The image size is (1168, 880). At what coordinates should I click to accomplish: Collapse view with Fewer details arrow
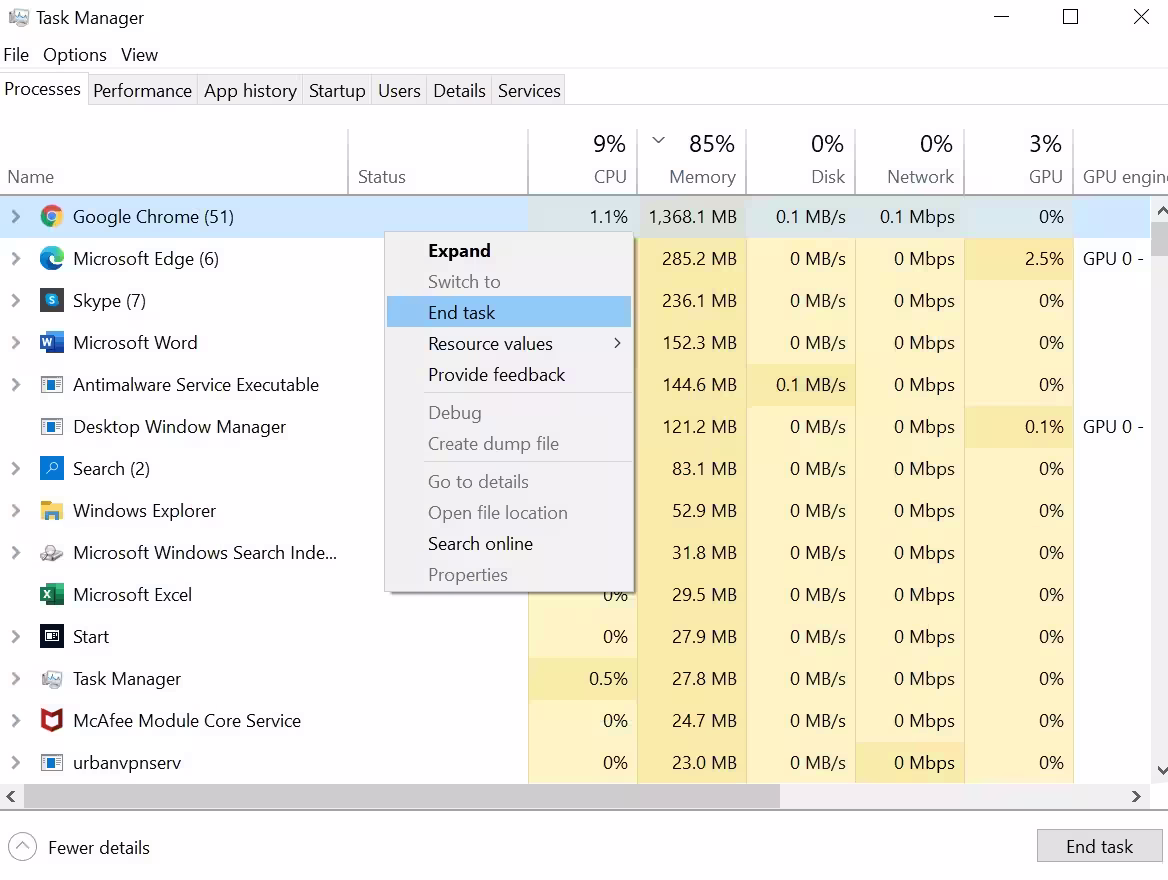click(x=22, y=848)
